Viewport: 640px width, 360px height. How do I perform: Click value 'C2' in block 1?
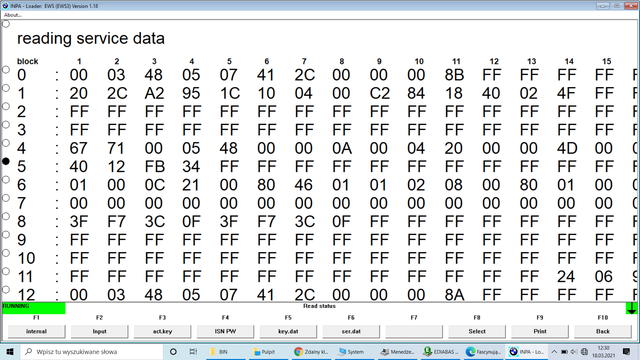tap(379, 93)
